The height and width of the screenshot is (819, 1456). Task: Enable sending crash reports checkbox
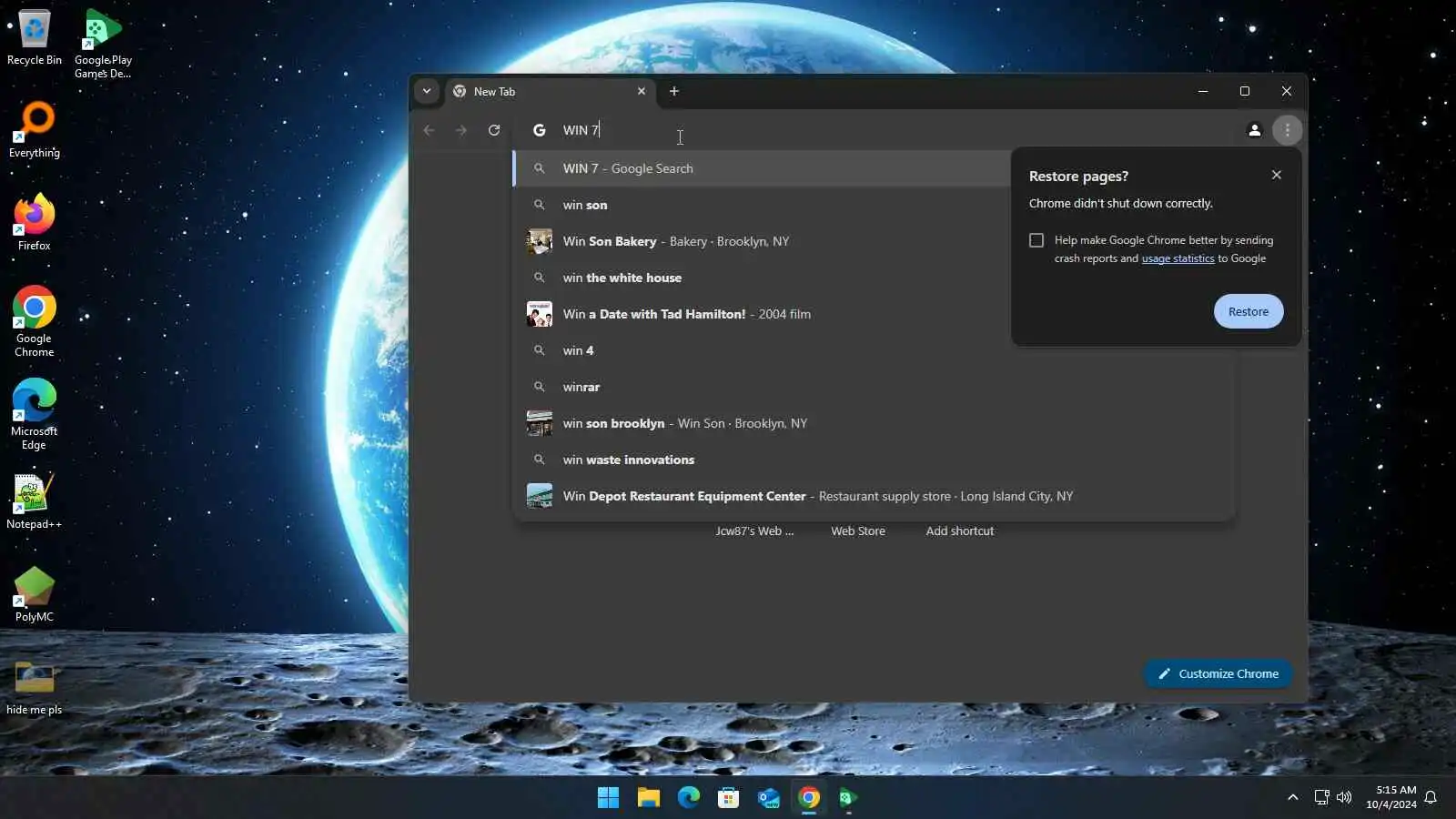pos(1036,240)
